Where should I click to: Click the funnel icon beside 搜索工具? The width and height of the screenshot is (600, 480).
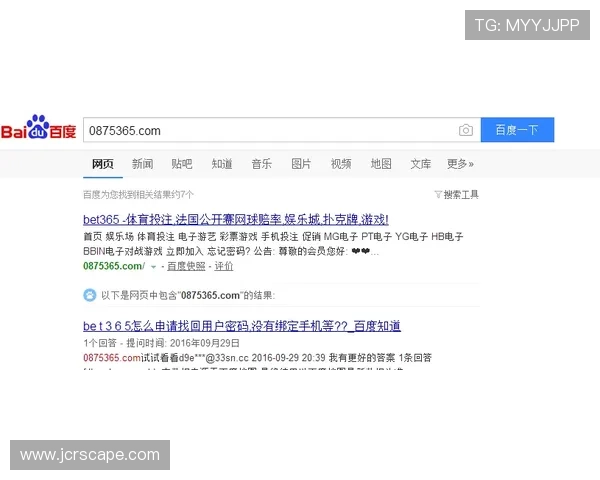pyautogui.click(x=438, y=195)
